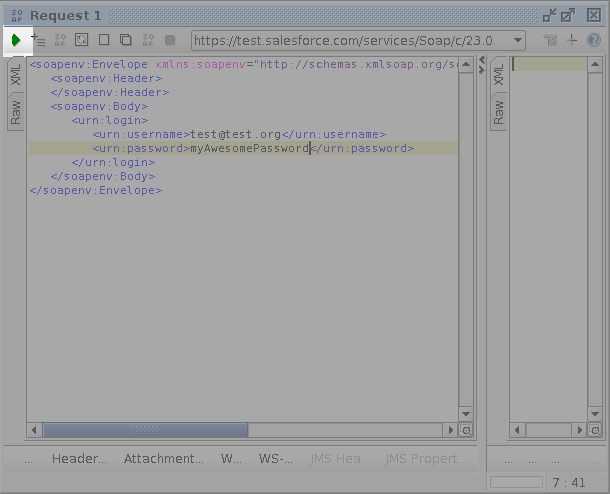Image resolution: width=610 pixels, height=494 pixels.
Task: Open the Header... tab at the bottom
Action: point(79,459)
